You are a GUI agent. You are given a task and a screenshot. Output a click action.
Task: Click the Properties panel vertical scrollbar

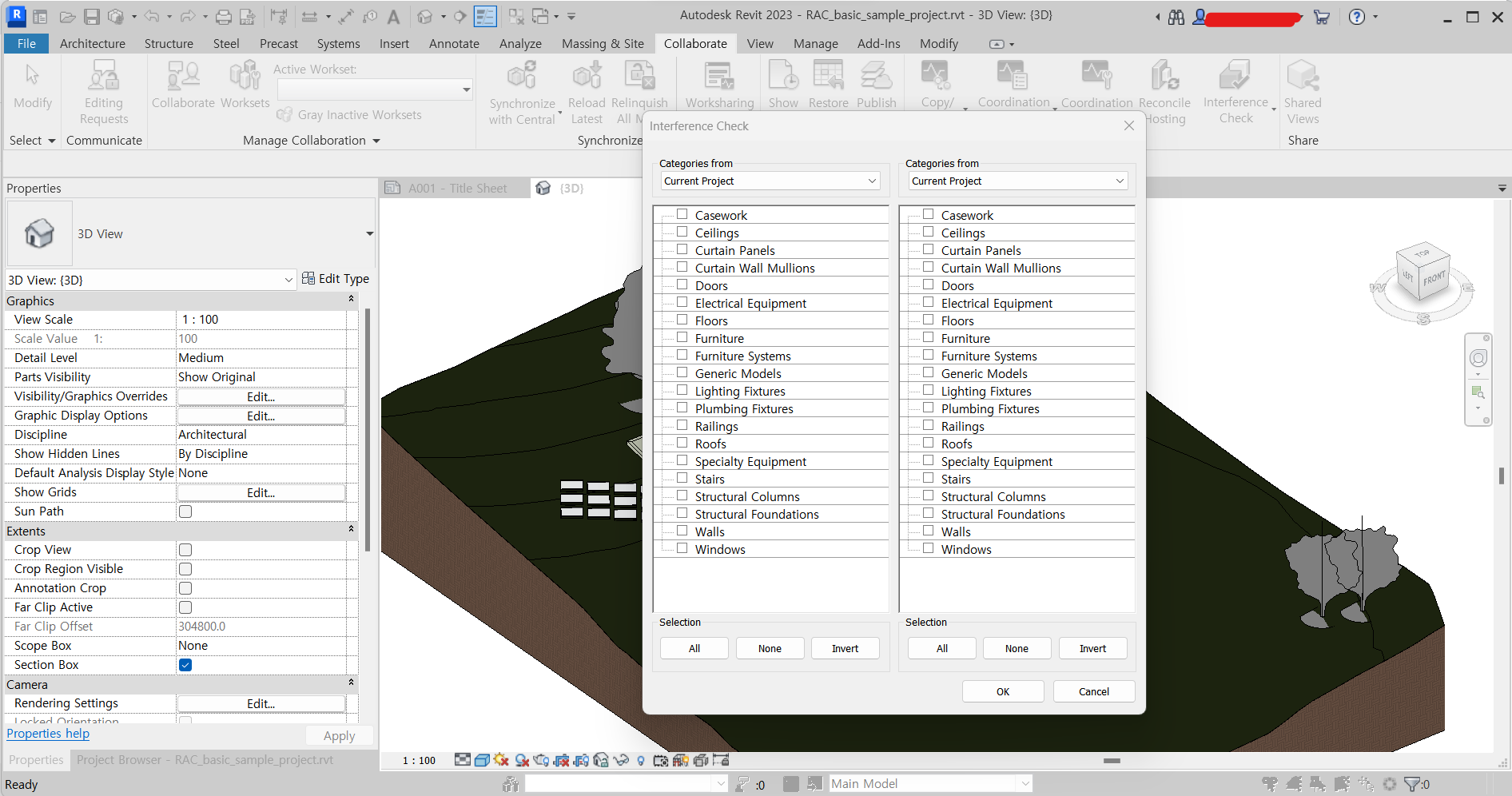tap(368, 430)
